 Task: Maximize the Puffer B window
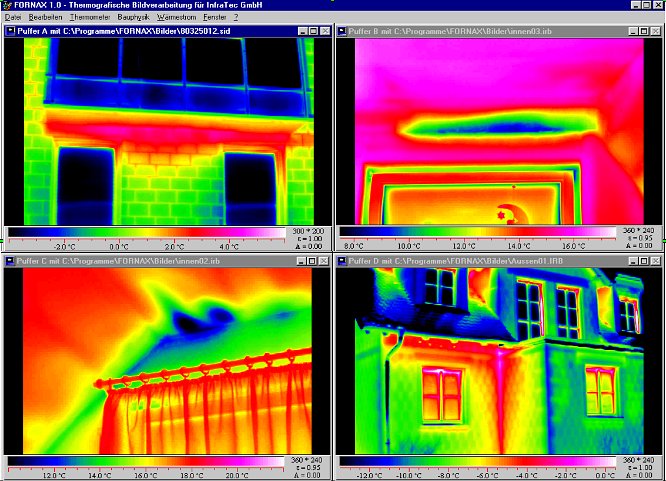click(x=644, y=31)
